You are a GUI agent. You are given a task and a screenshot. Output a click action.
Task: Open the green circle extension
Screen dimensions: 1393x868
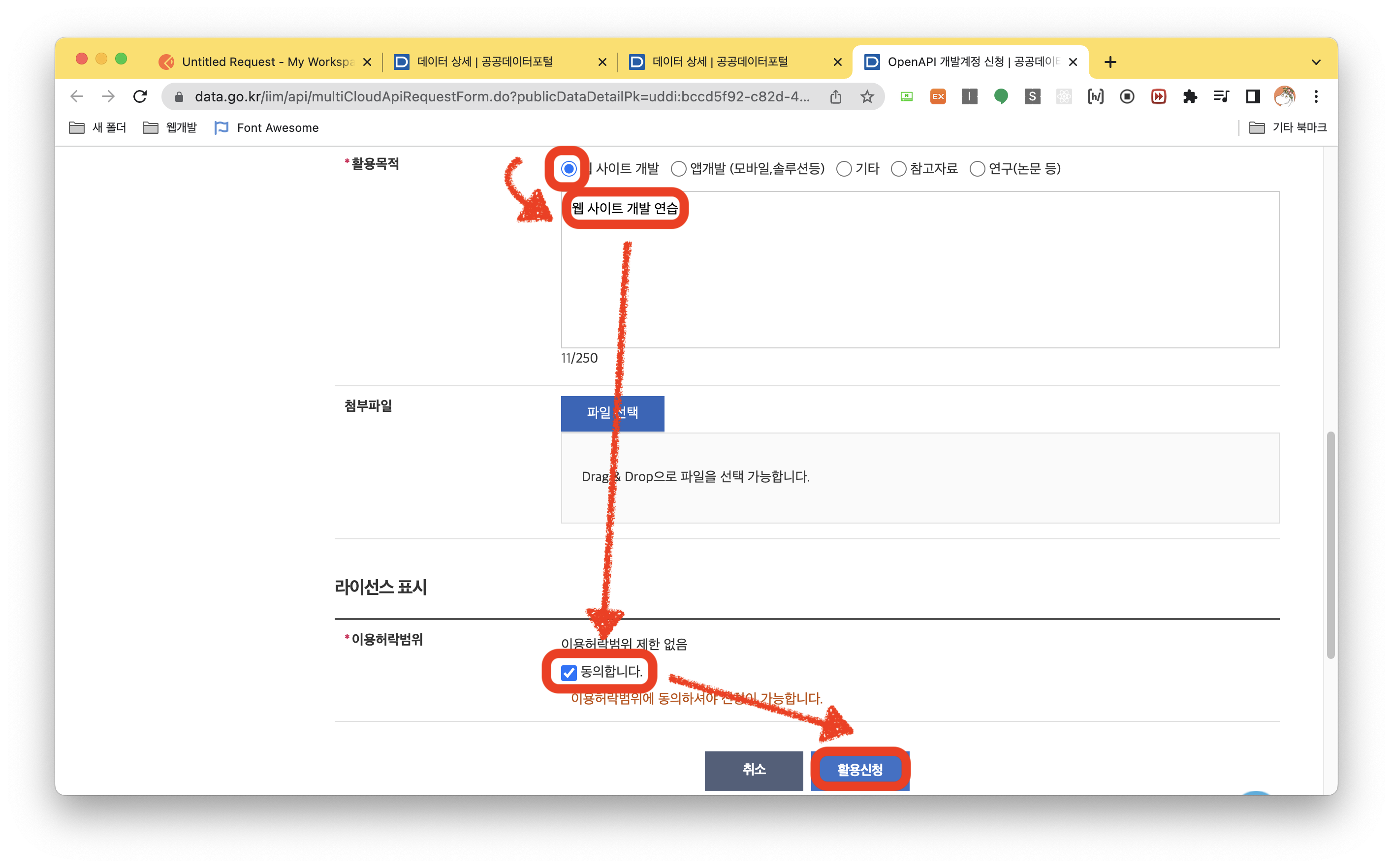pos(1001,96)
